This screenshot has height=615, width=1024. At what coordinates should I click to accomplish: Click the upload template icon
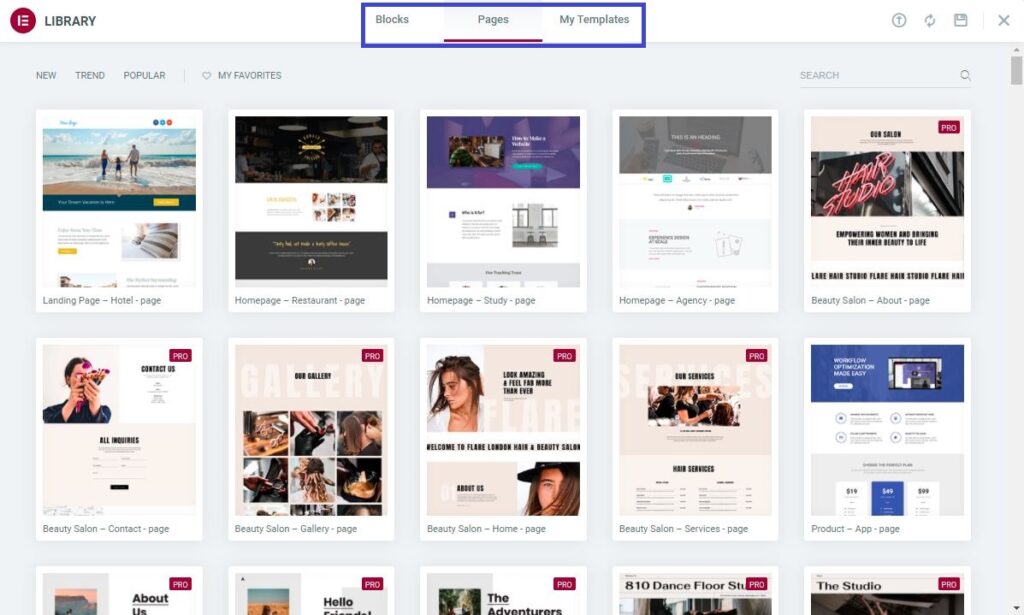(x=899, y=21)
